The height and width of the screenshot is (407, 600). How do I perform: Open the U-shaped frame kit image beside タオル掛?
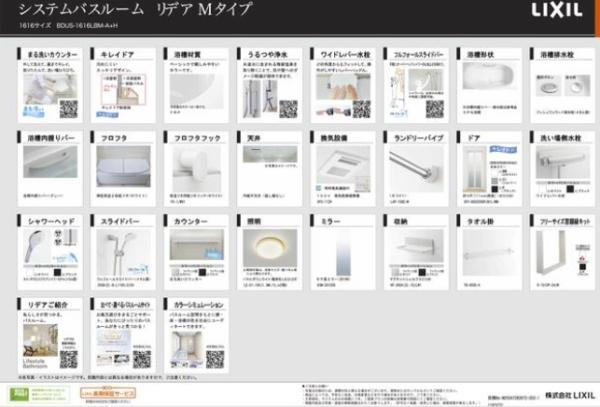click(551, 252)
